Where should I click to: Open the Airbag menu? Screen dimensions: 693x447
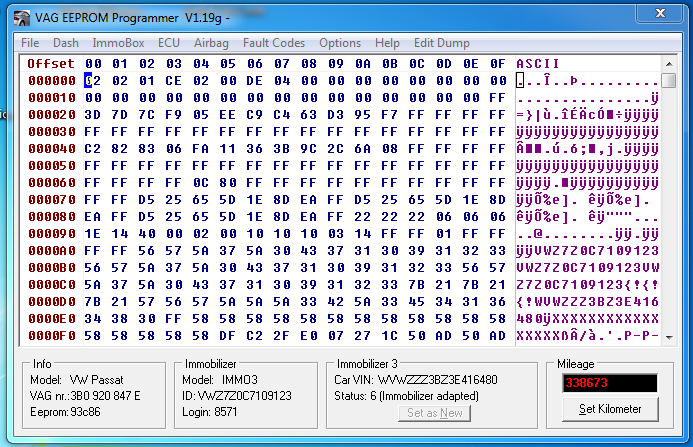[211, 43]
